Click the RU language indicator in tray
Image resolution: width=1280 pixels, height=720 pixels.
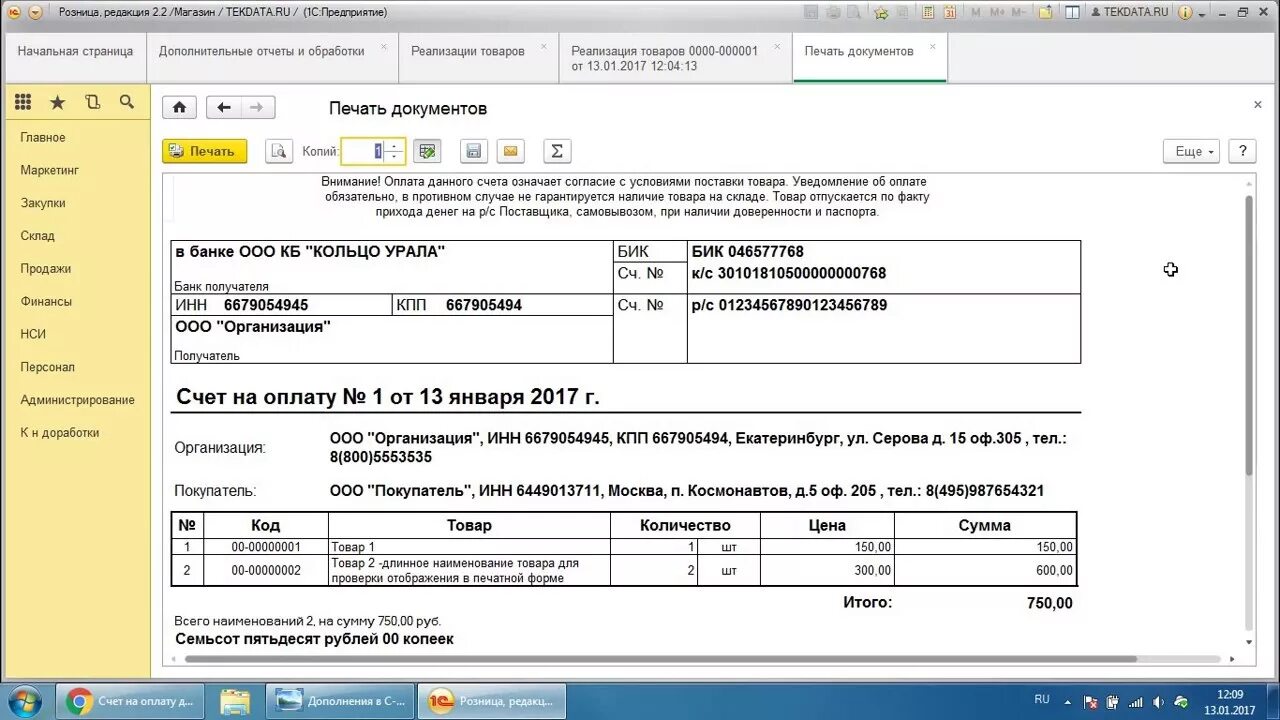[1042, 700]
